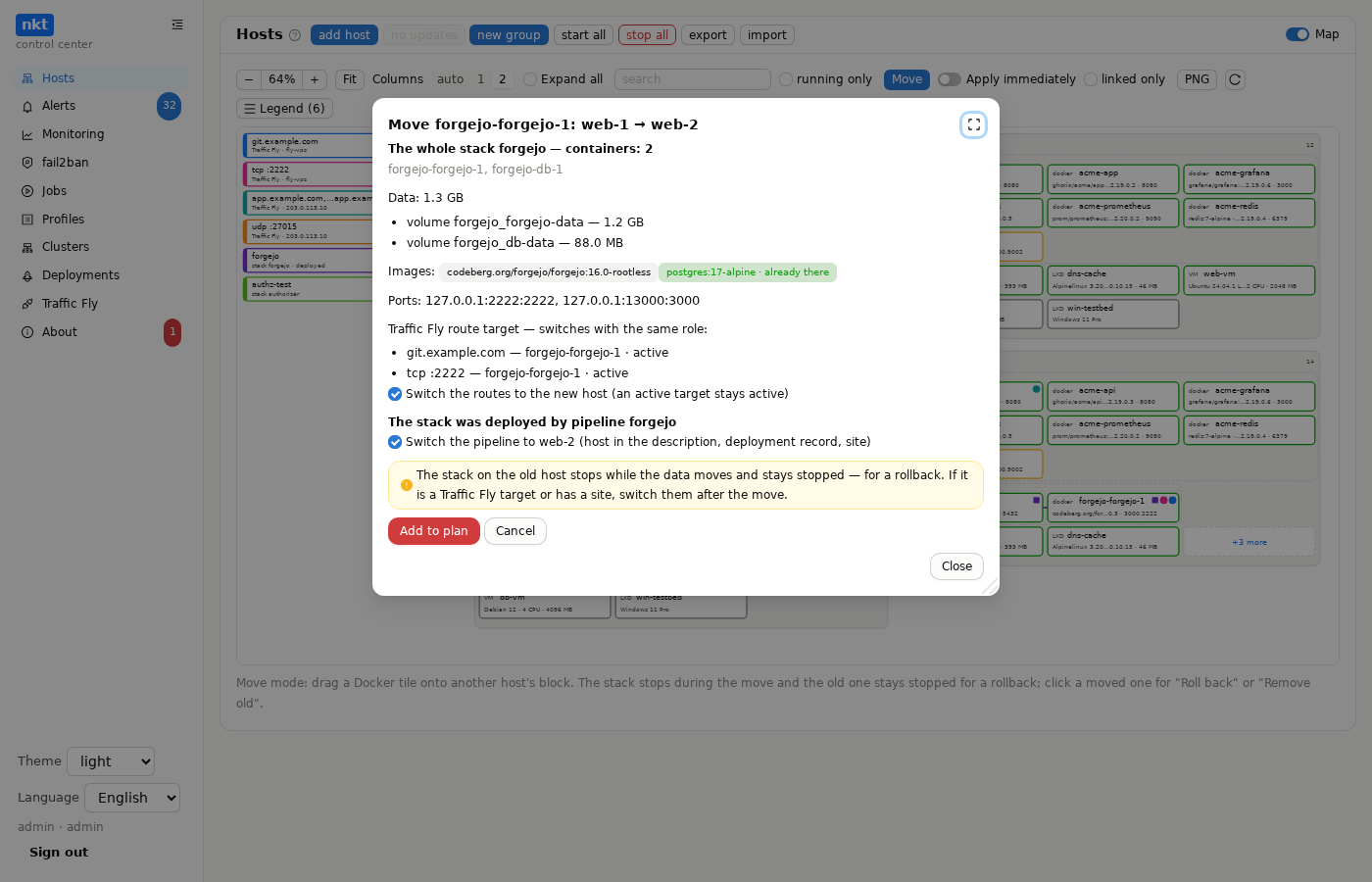Collapse the sidebar with the menu icon
Viewport: 1372px width, 882px height.
pos(177,24)
